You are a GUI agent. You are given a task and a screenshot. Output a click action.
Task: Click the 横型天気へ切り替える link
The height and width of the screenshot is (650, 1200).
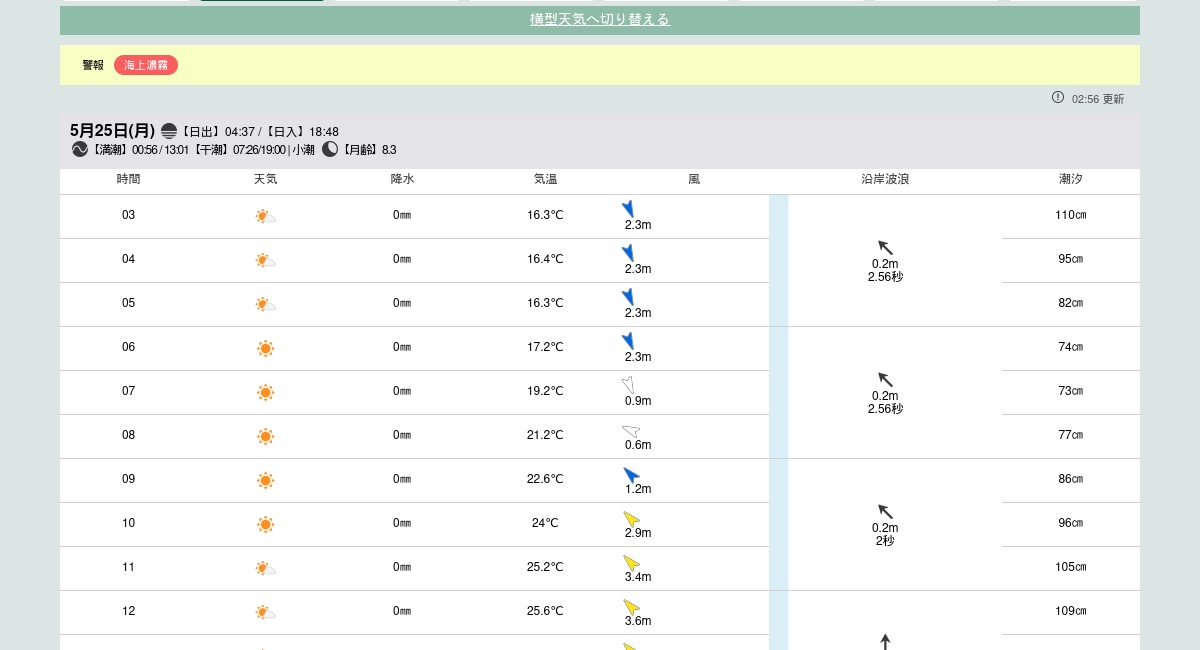(x=600, y=20)
